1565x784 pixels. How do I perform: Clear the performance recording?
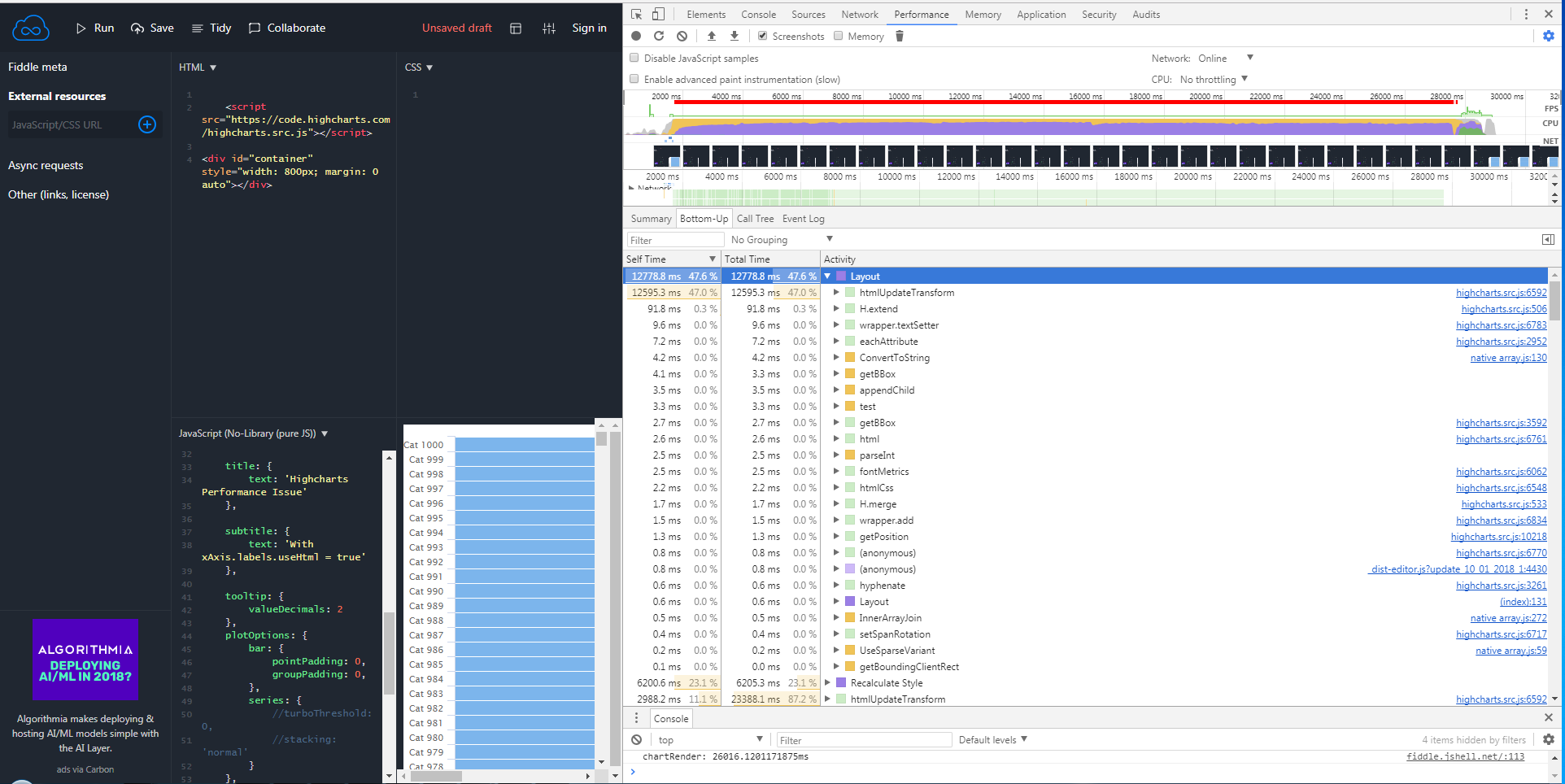pos(682,36)
